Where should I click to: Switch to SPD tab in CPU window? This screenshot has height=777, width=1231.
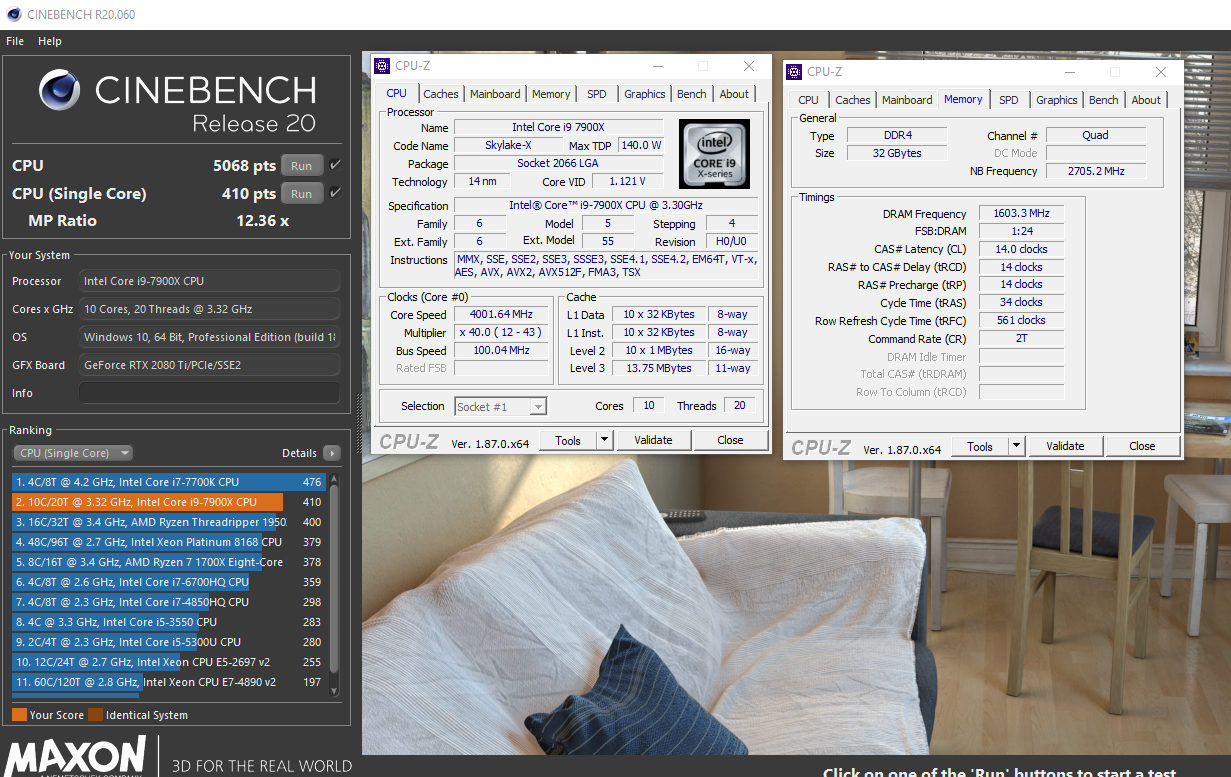597,94
